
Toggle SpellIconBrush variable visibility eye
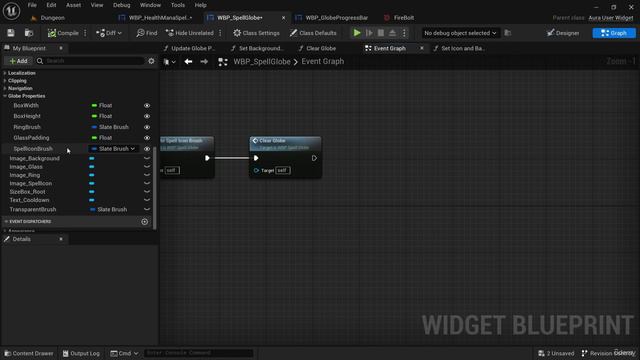point(147,149)
